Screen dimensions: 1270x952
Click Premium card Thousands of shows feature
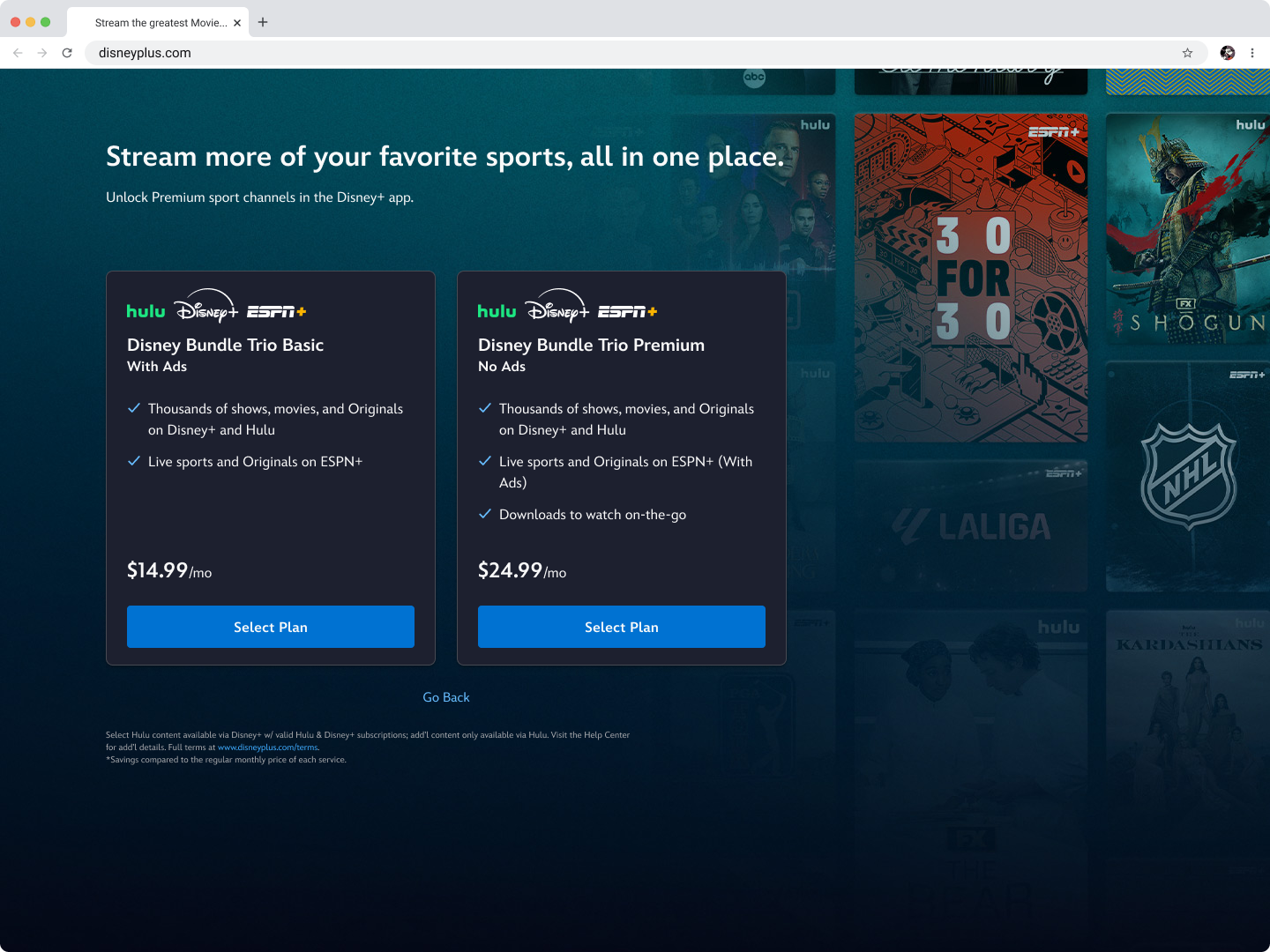click(626, 420)
